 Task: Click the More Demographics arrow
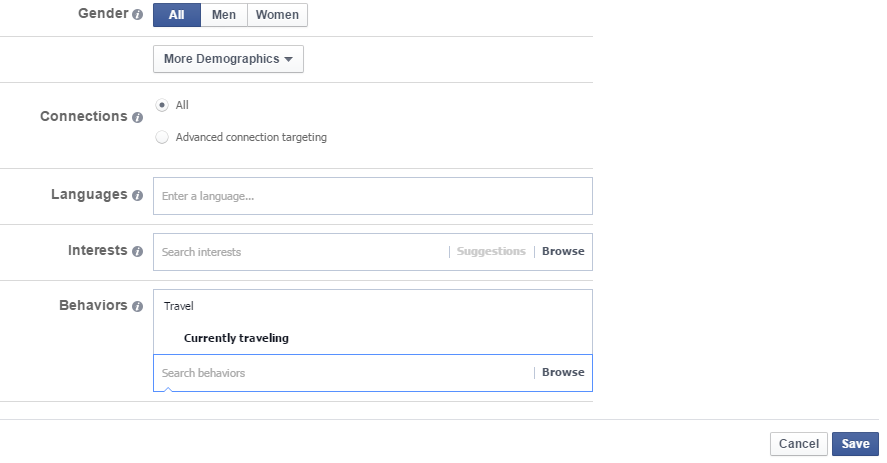coord(289,59)
